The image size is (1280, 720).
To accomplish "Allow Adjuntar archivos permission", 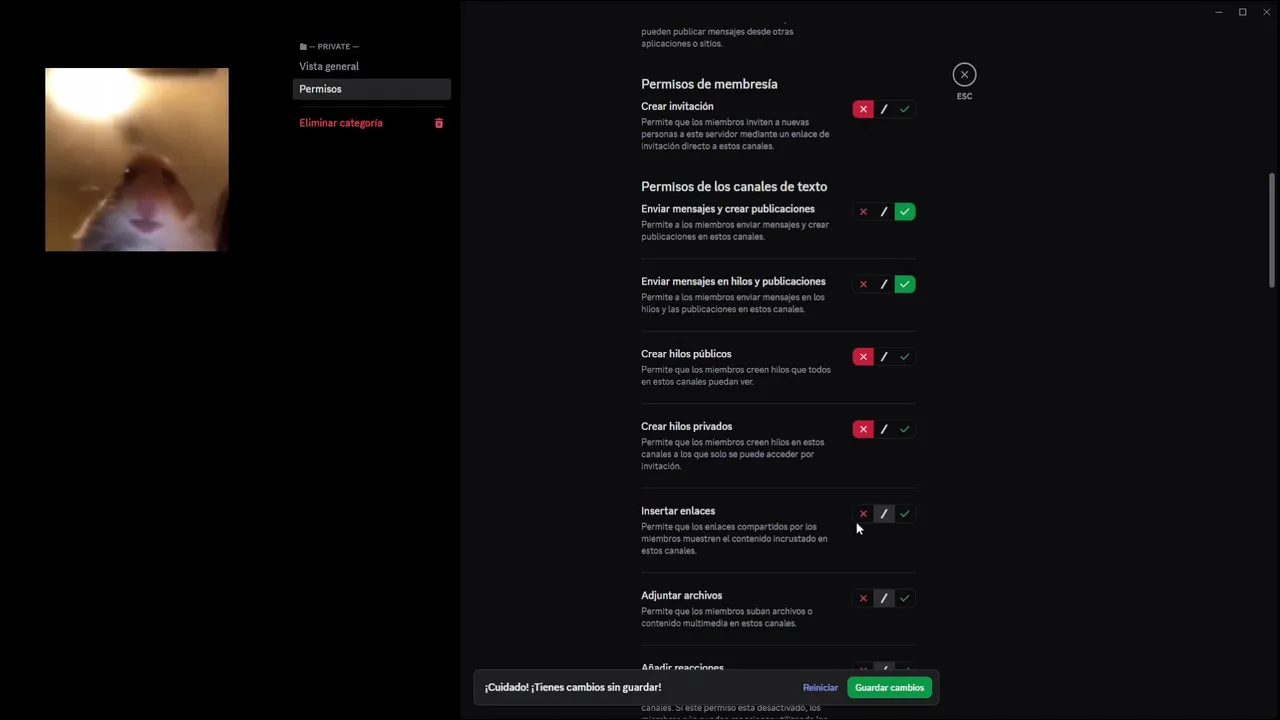I will tap(905, 599).
